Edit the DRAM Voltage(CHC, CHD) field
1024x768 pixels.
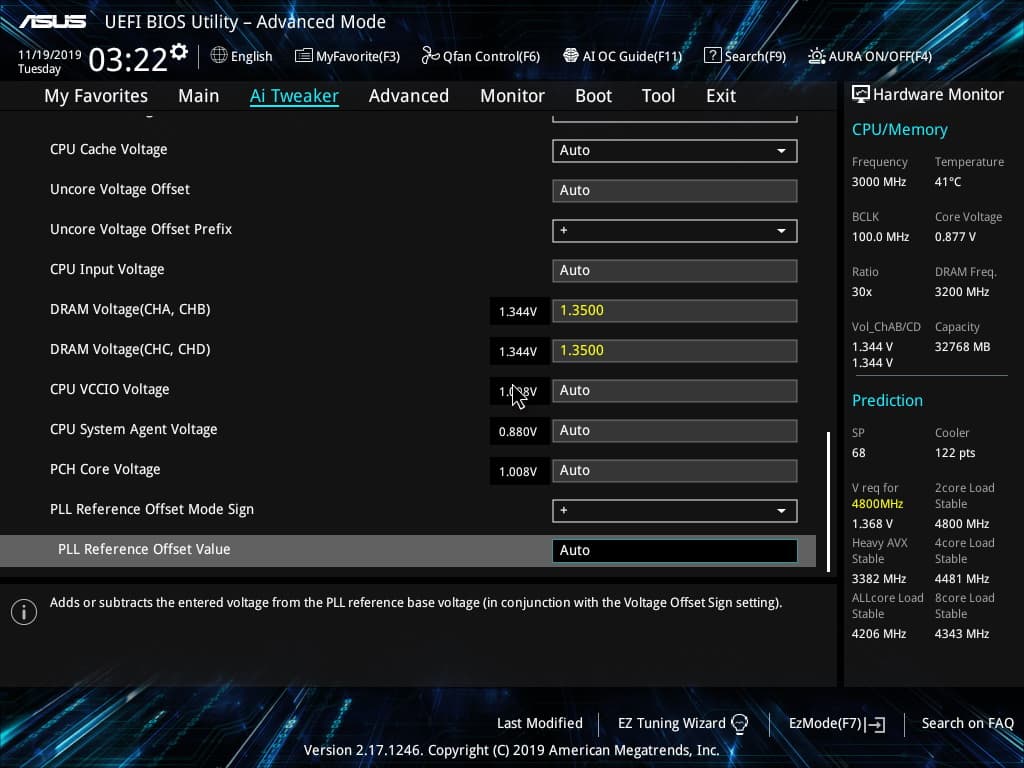click(x=675, y=351)
